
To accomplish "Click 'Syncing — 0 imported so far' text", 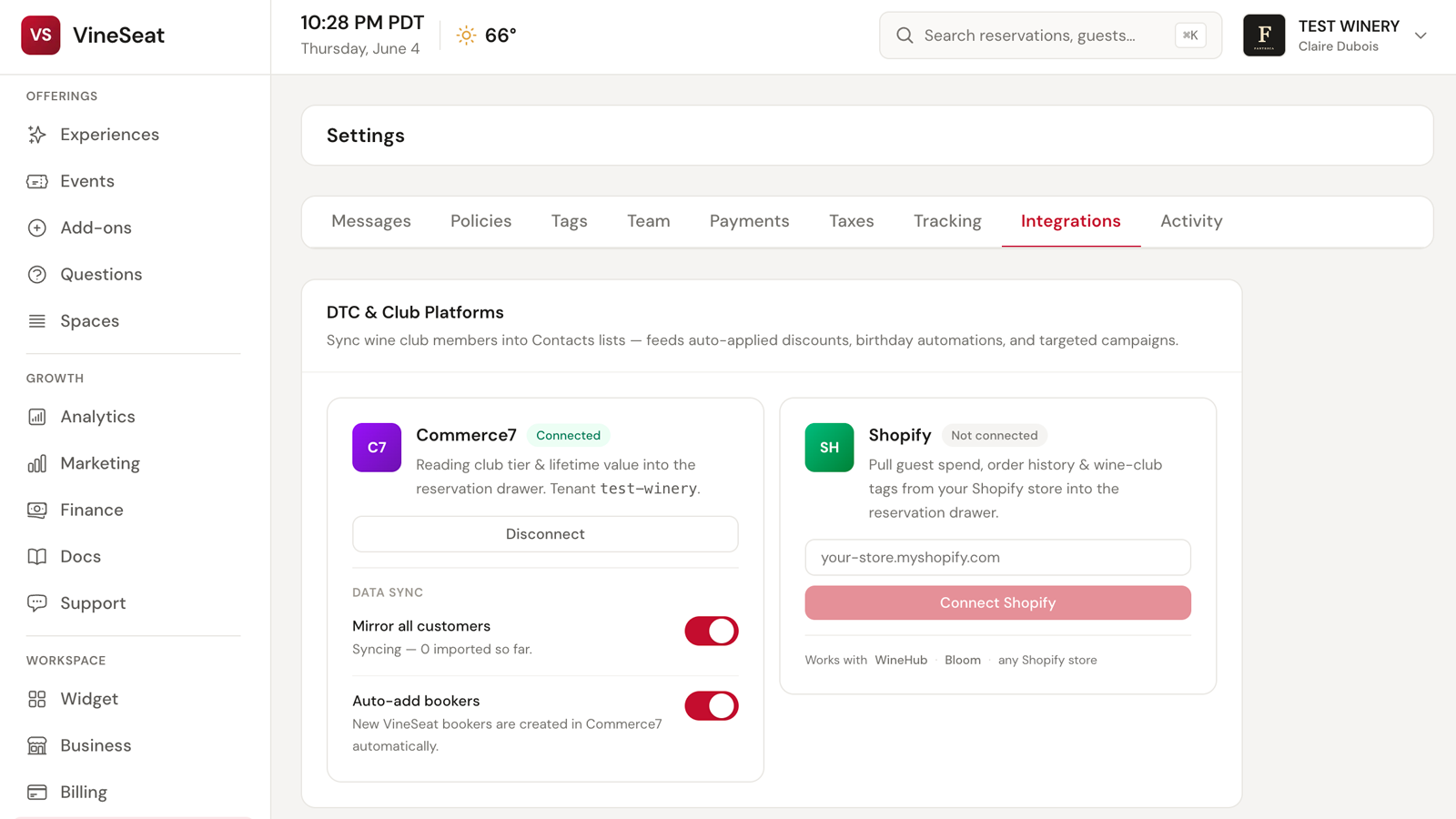I will click(x=442, y=649).
